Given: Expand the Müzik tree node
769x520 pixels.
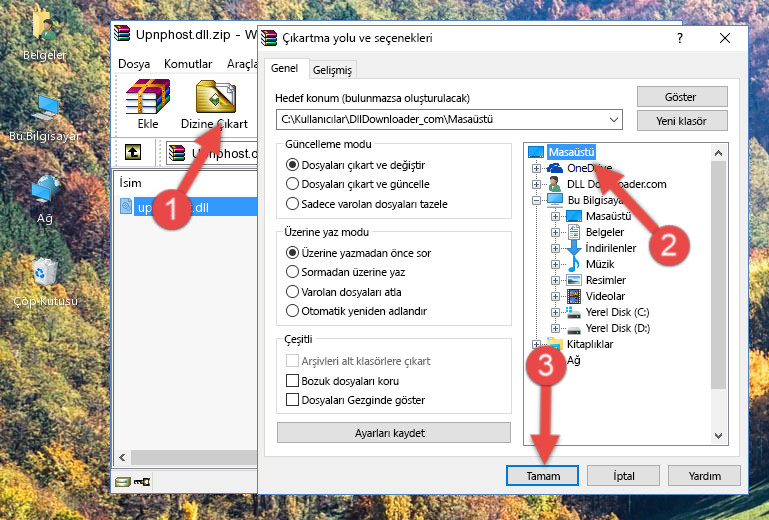Looking at the screenshot, I should point(555,264).
